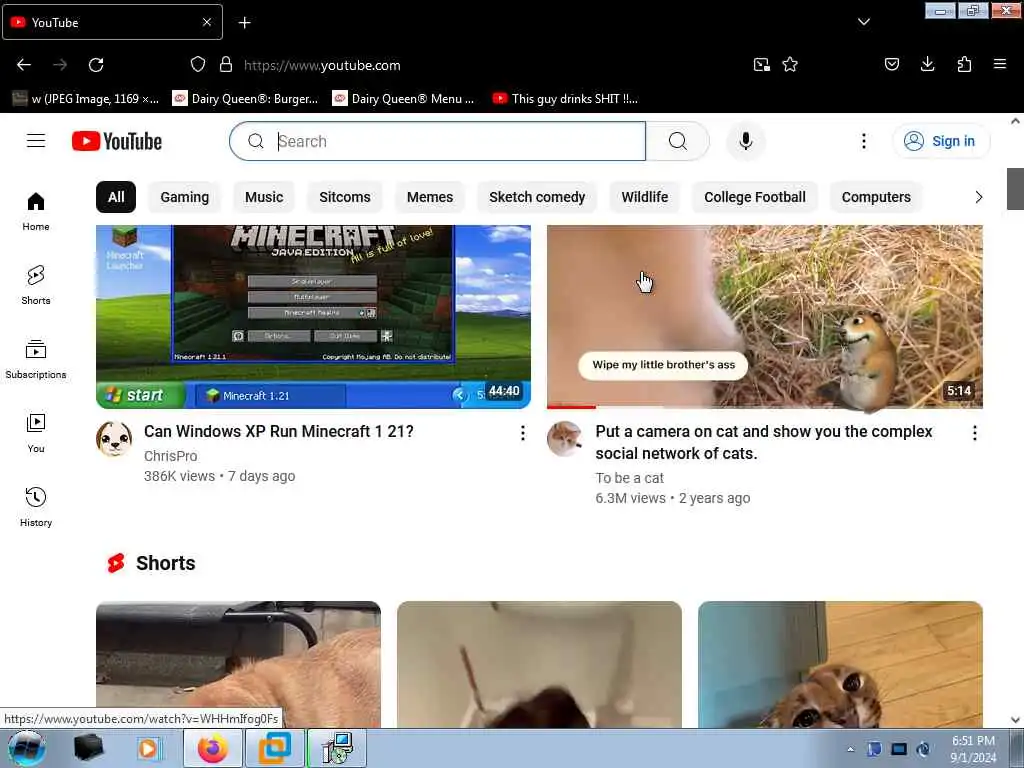Open the Windows Start orb
Image resolution: width=1024 pixels, height=768 pixels.
click(26, 748)
